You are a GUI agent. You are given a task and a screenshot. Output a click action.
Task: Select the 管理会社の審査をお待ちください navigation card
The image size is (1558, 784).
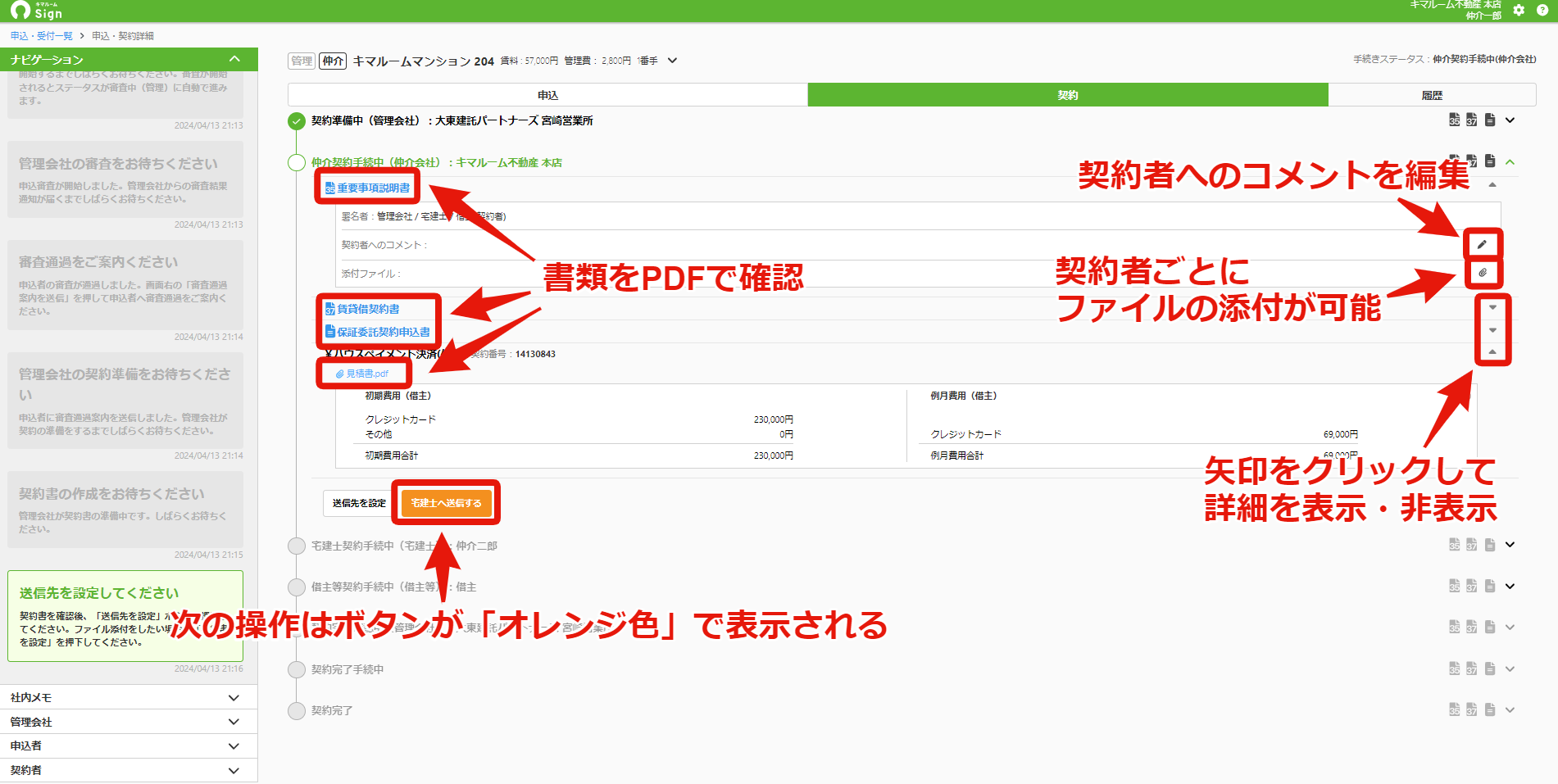125,179
